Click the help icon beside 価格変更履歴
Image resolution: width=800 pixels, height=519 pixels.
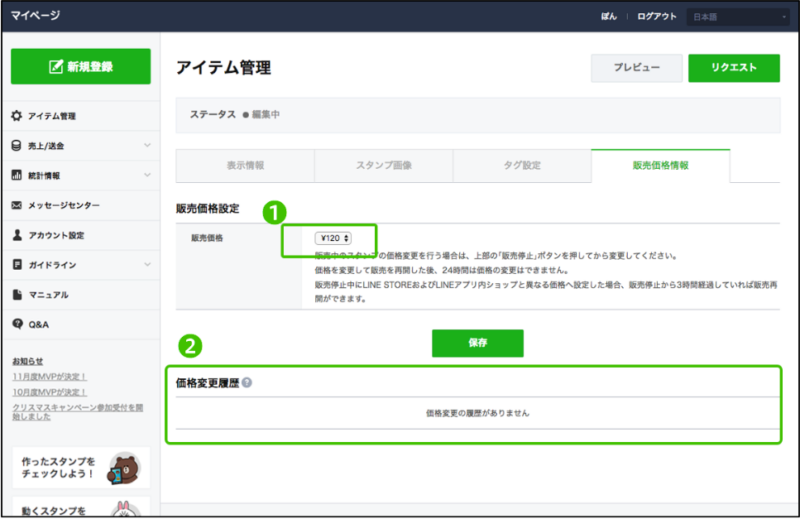coord(247,383)
